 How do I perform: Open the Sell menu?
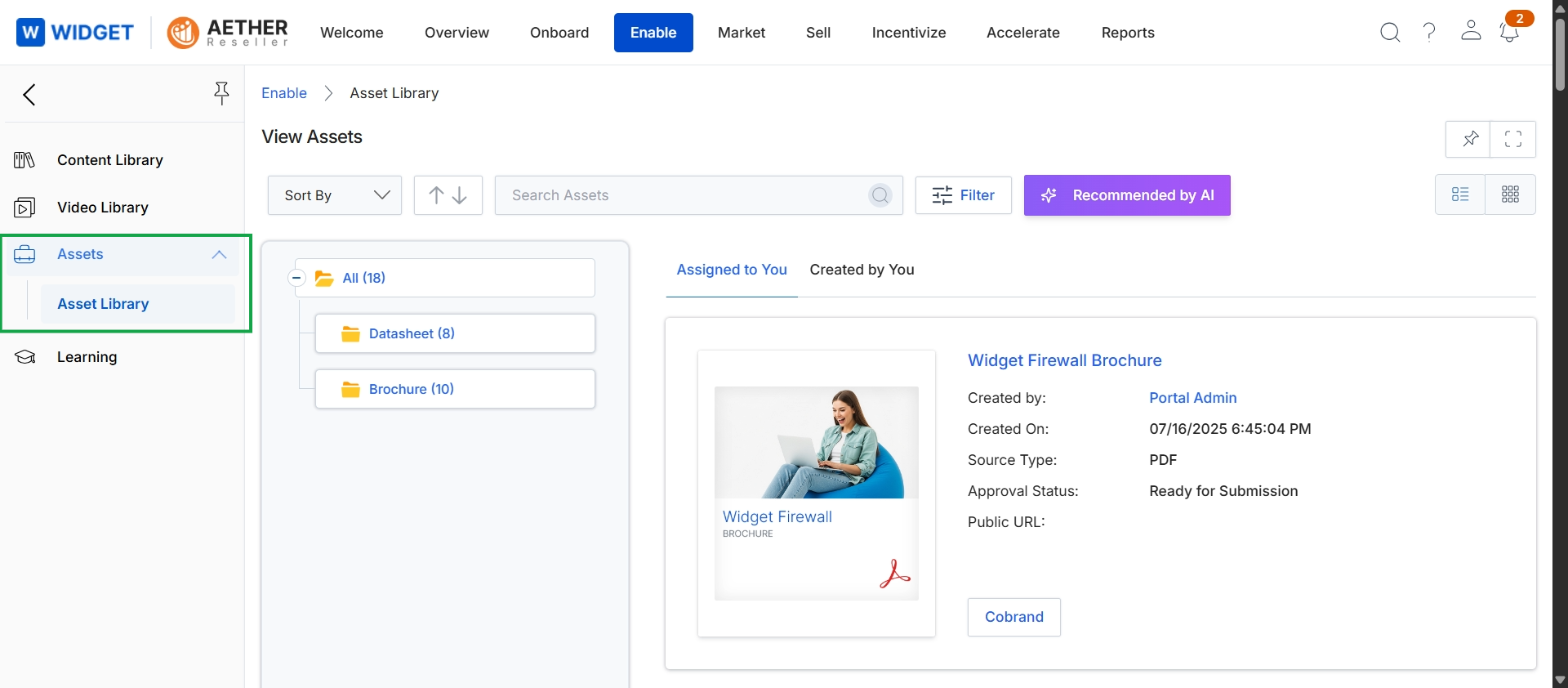pos(818,33)
